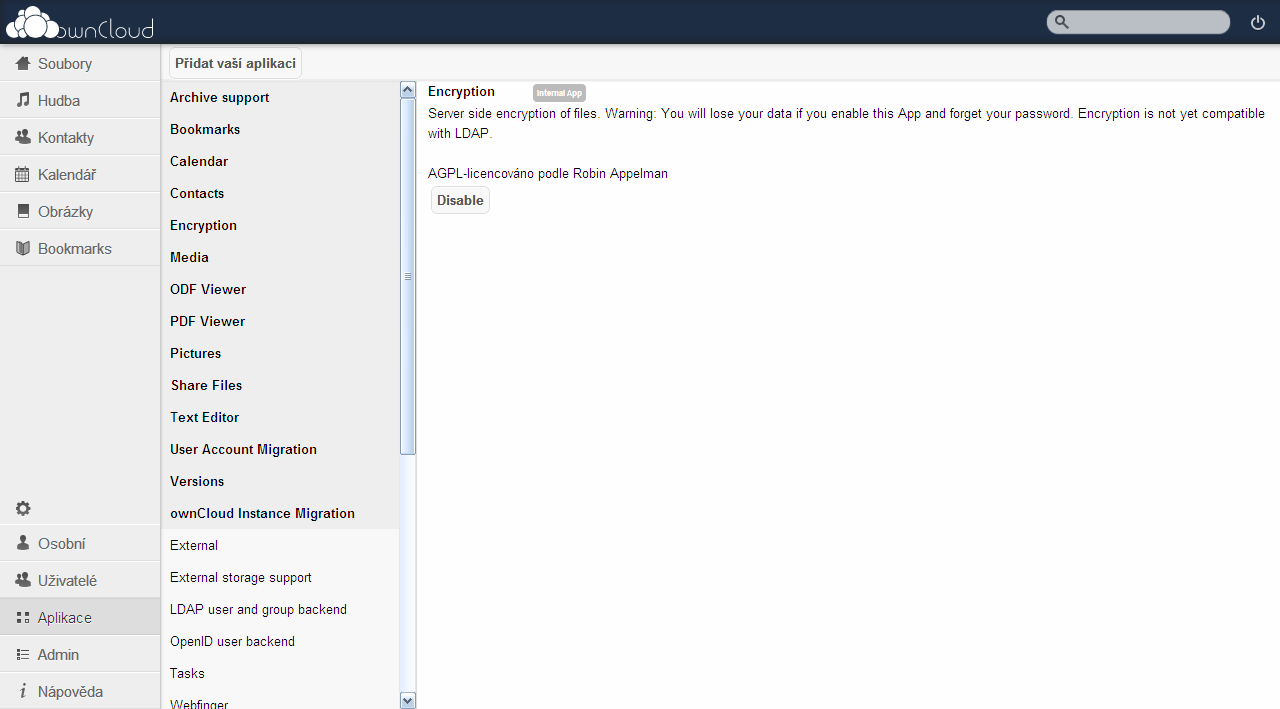The width and height of the screenshot is (1280, 709).
Task: Click the Osobní person icon
Action: pyautogui.click(x=23, y=544)
